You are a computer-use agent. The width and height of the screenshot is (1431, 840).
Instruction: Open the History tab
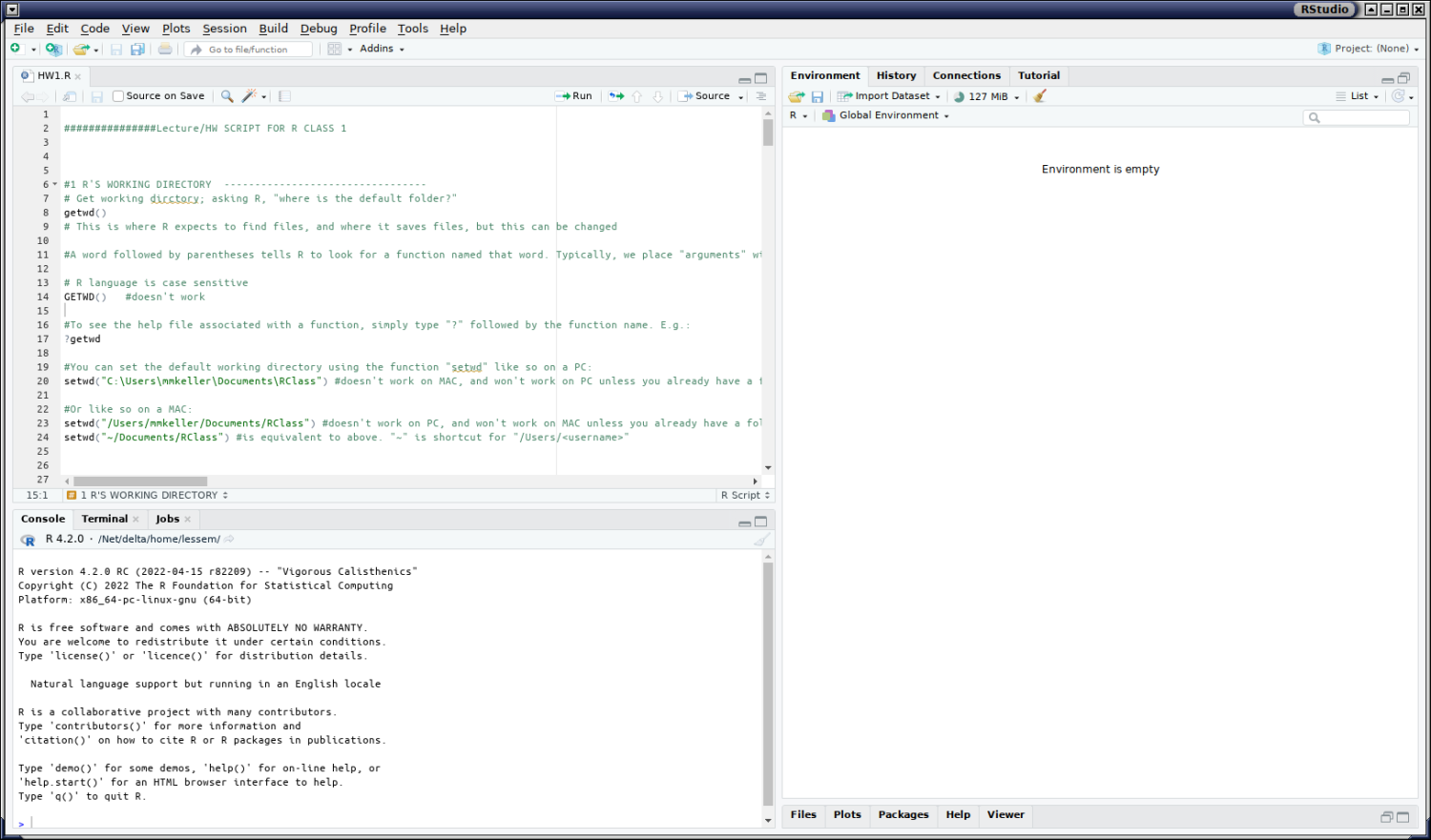(x=896, y=75)
